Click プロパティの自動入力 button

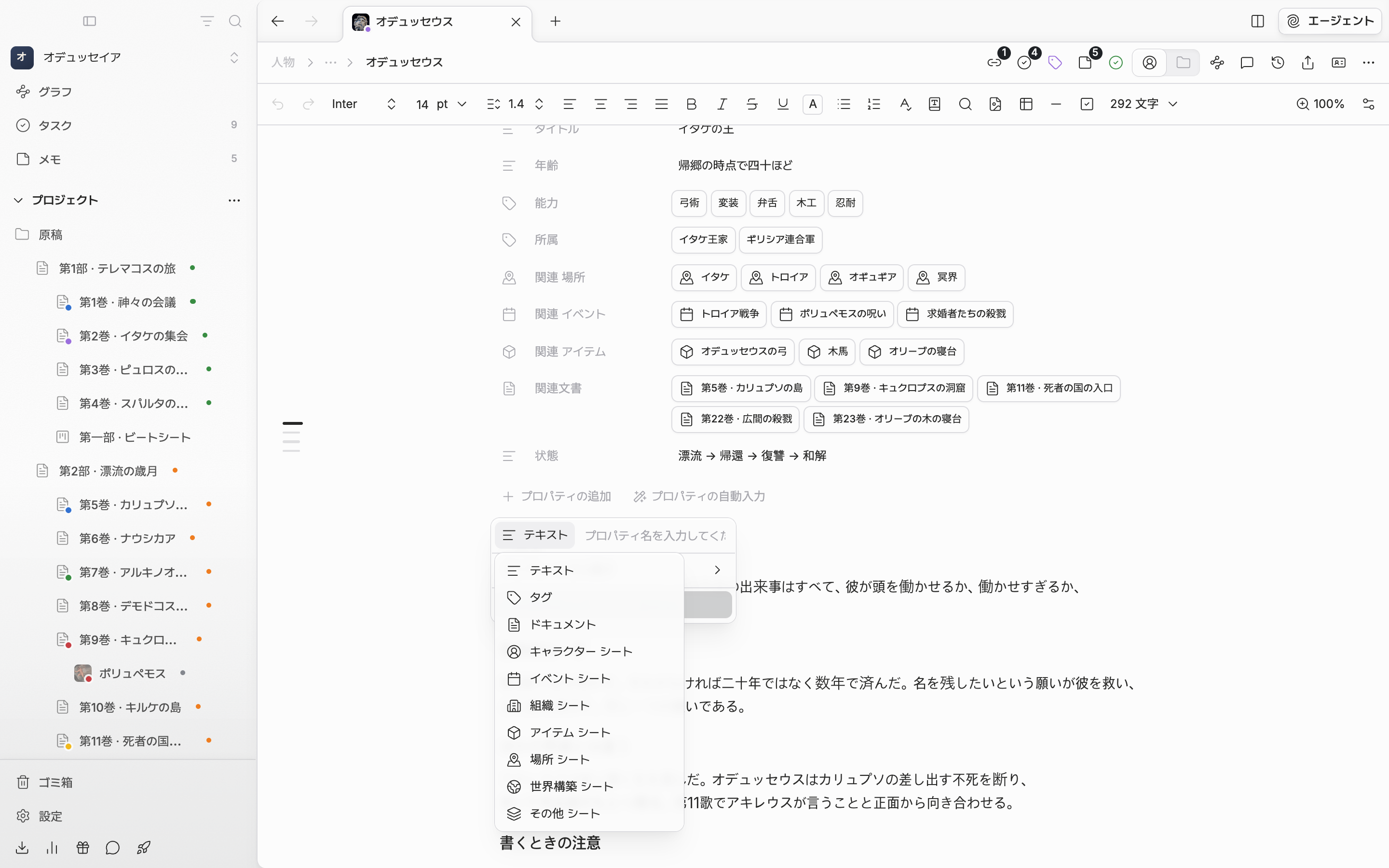[699, 496]
